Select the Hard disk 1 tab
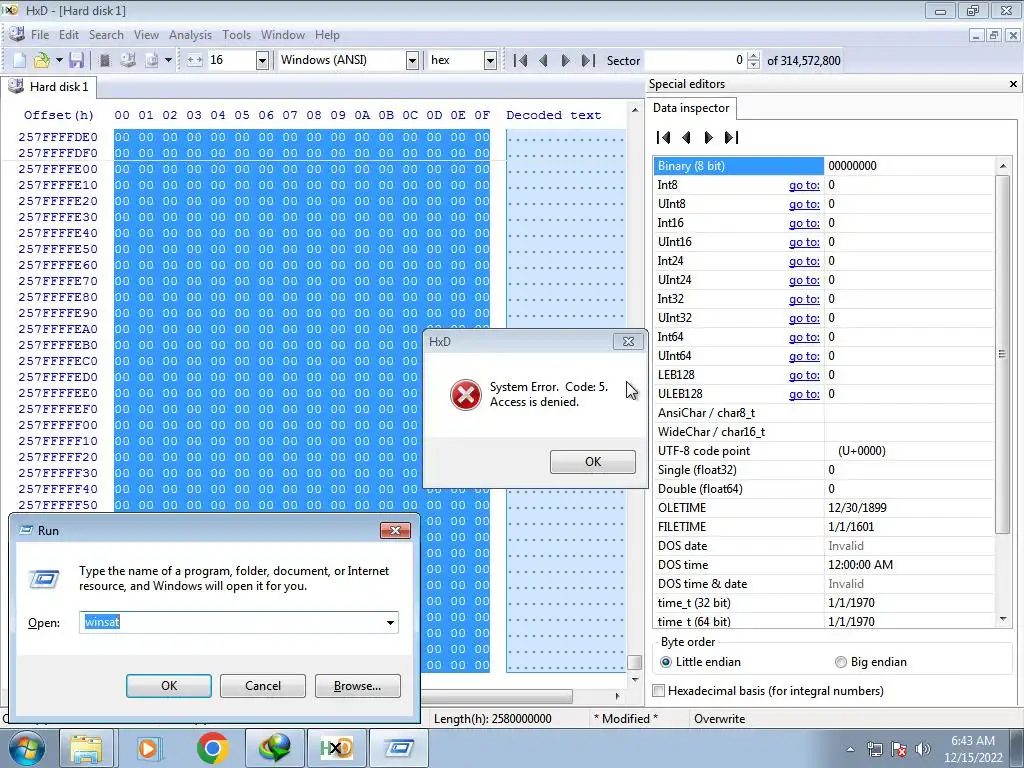 click(x=49, y=87)
